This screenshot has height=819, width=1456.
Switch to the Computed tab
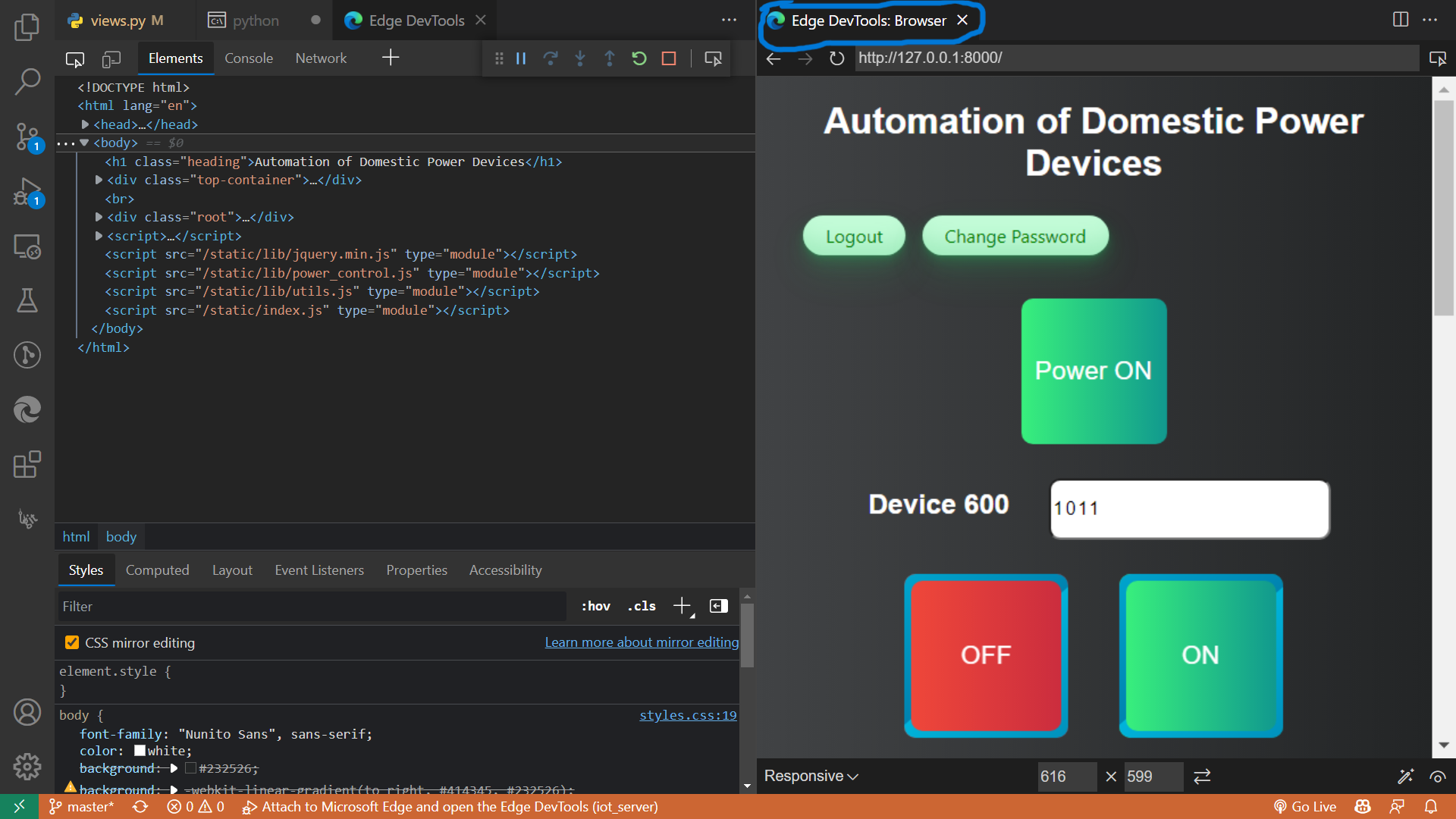pos(157,570)
